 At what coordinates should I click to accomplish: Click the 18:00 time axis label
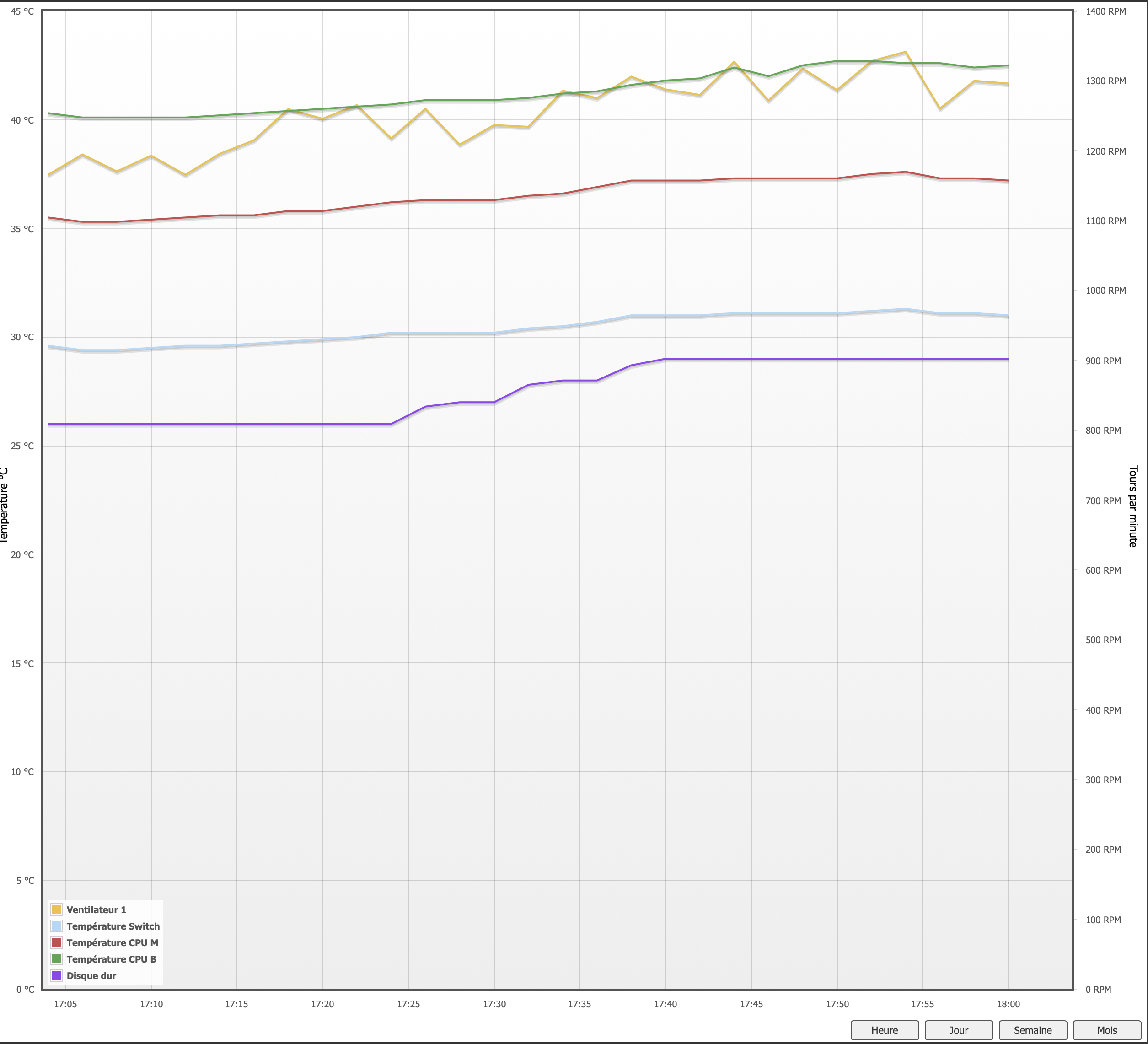(x=1008, y=1004)
